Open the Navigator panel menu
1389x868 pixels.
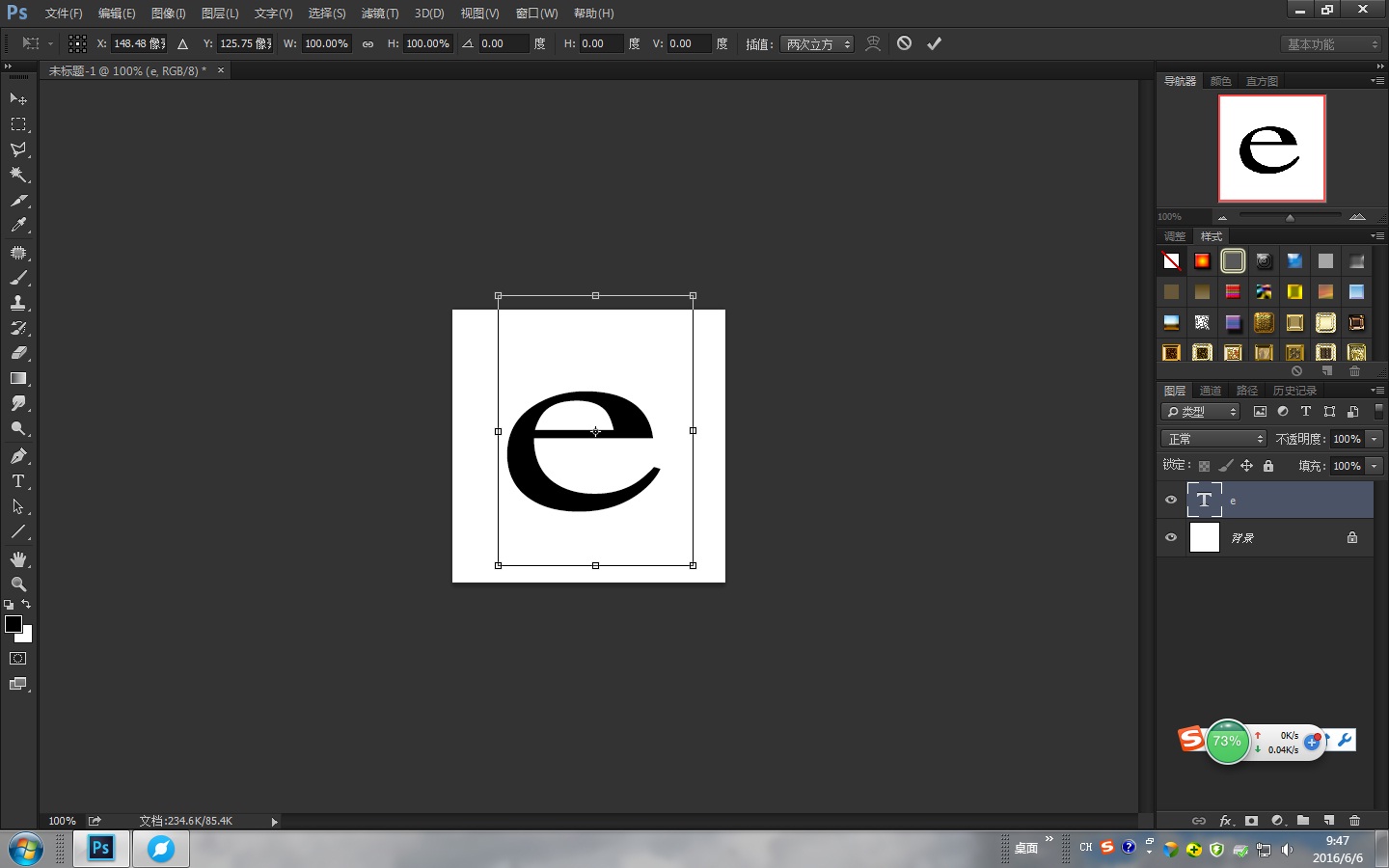tap(1377, 81)
